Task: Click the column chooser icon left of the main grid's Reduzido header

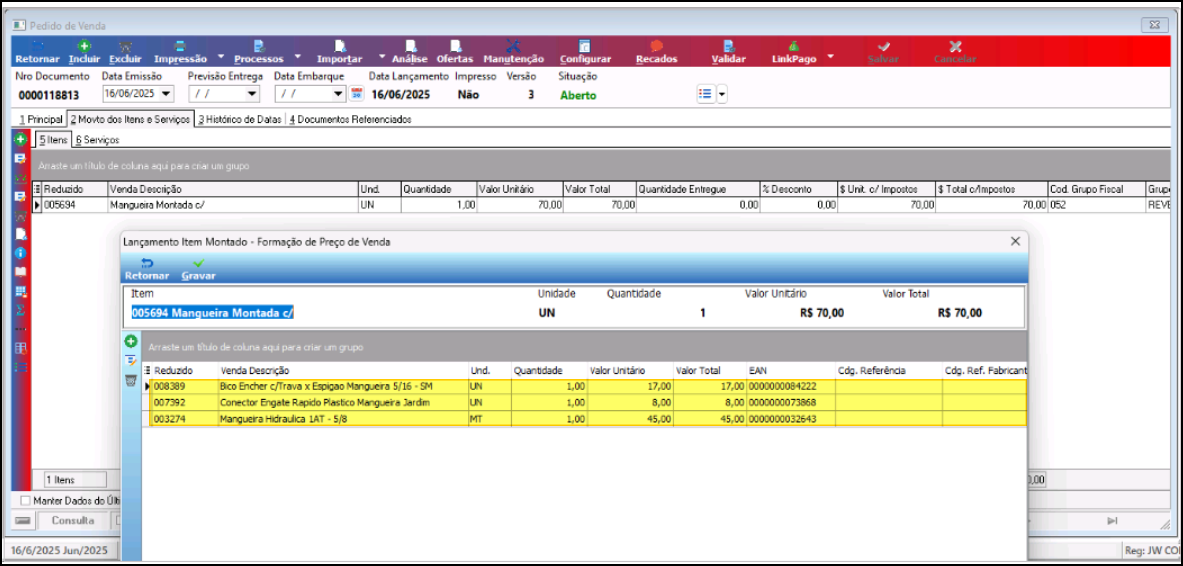Action: tap(37, 189)
